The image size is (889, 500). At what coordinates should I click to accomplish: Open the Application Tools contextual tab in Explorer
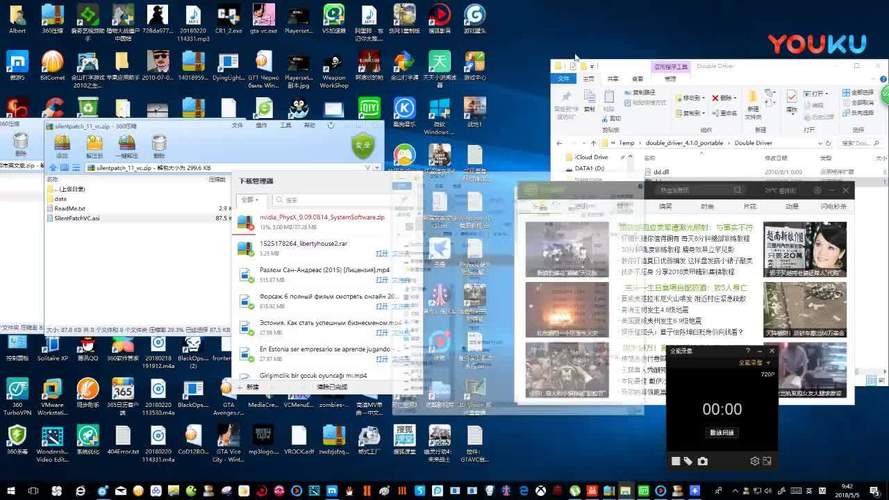(x=671, y=67)
